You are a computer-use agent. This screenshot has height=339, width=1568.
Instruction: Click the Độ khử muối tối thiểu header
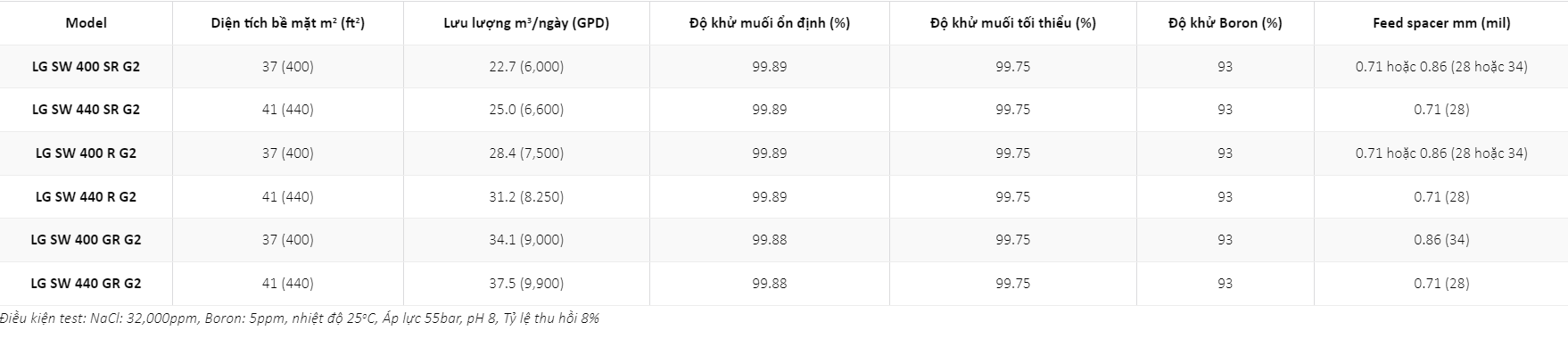click(1012, 23)
